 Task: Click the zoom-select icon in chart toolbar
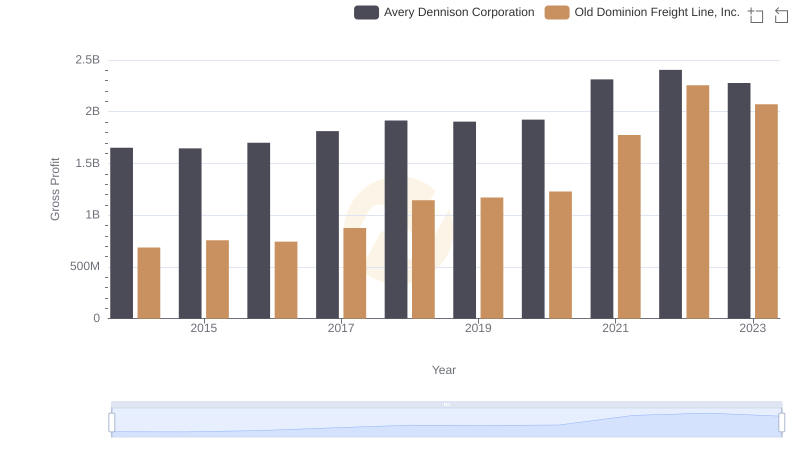756,15
